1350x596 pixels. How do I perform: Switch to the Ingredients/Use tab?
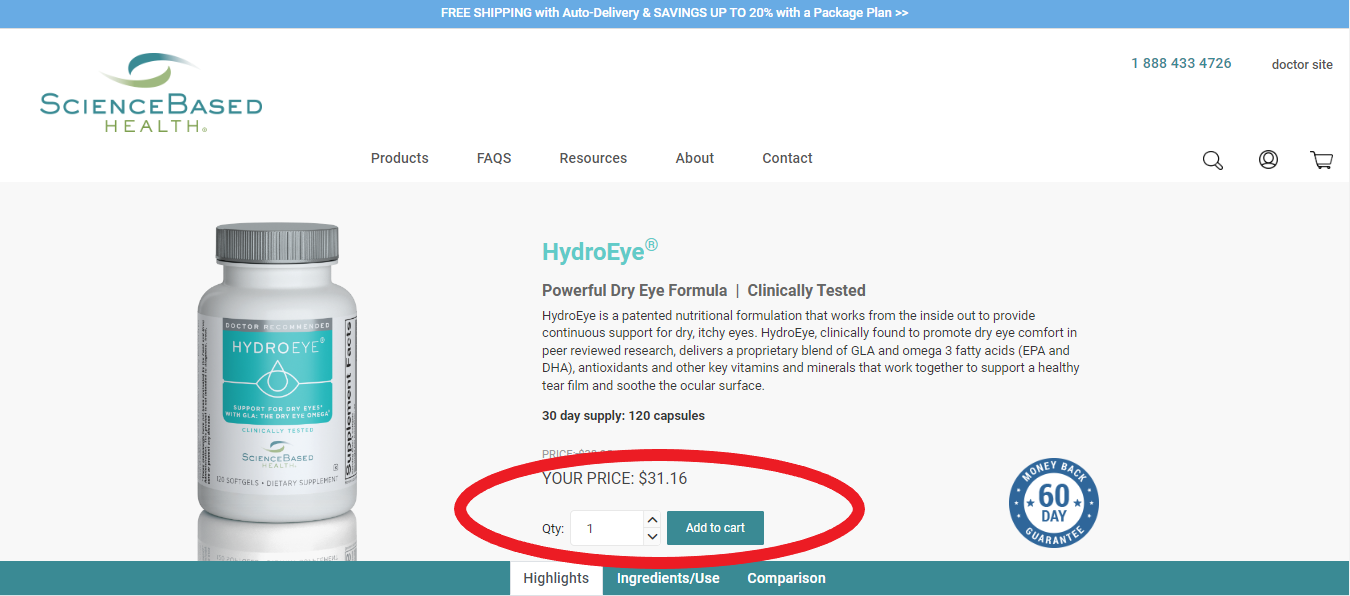coord(668,578)
